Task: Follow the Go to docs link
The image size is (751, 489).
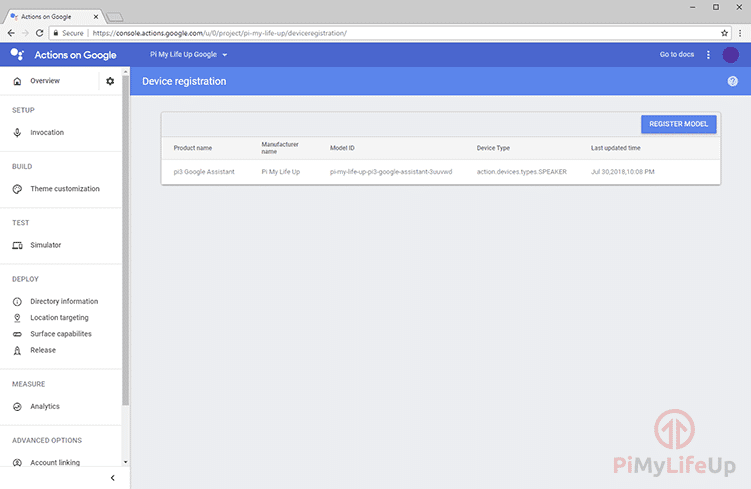Action: (677, 55)
